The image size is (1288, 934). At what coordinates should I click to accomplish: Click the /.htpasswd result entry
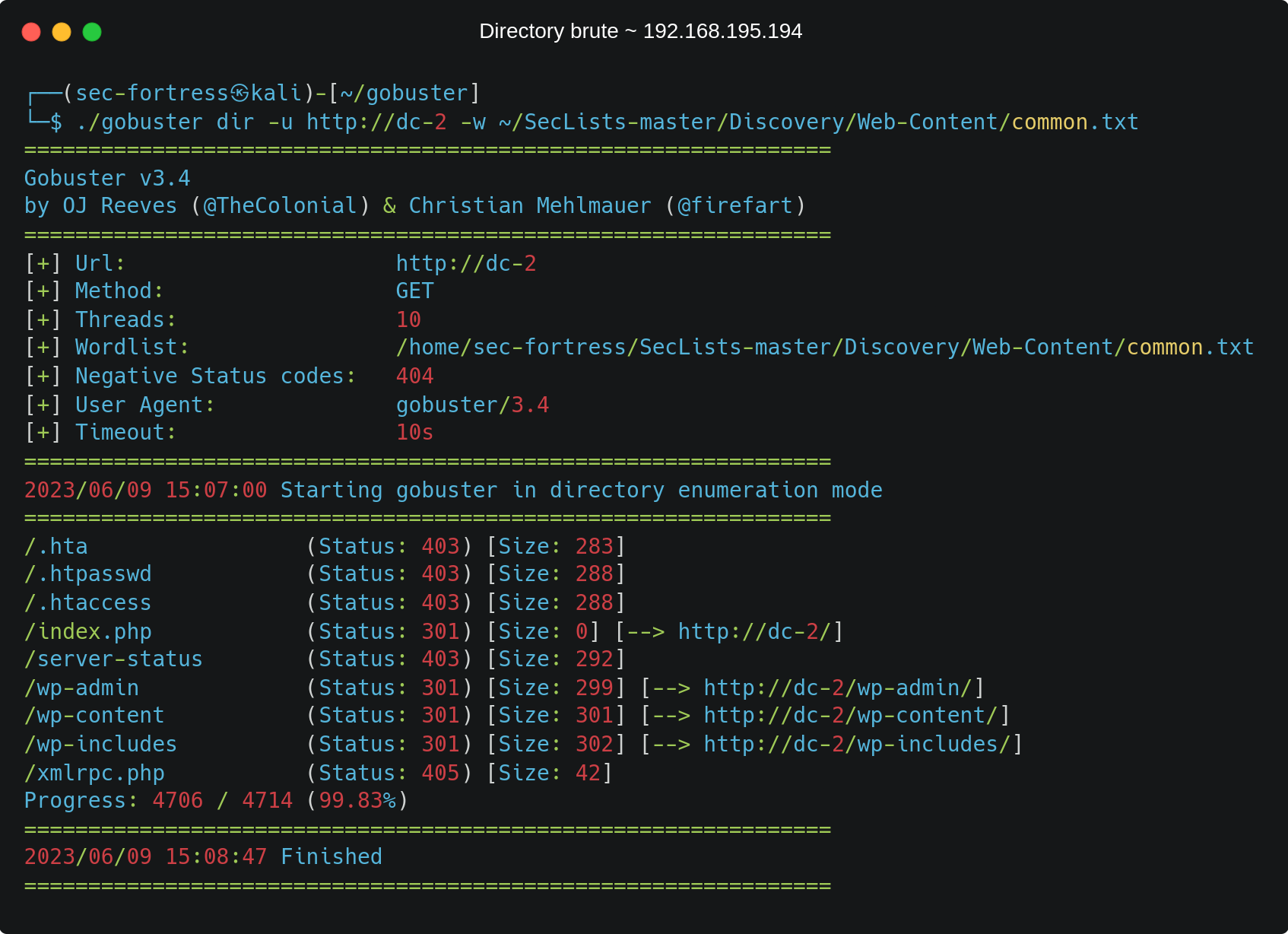pos(87,573)
